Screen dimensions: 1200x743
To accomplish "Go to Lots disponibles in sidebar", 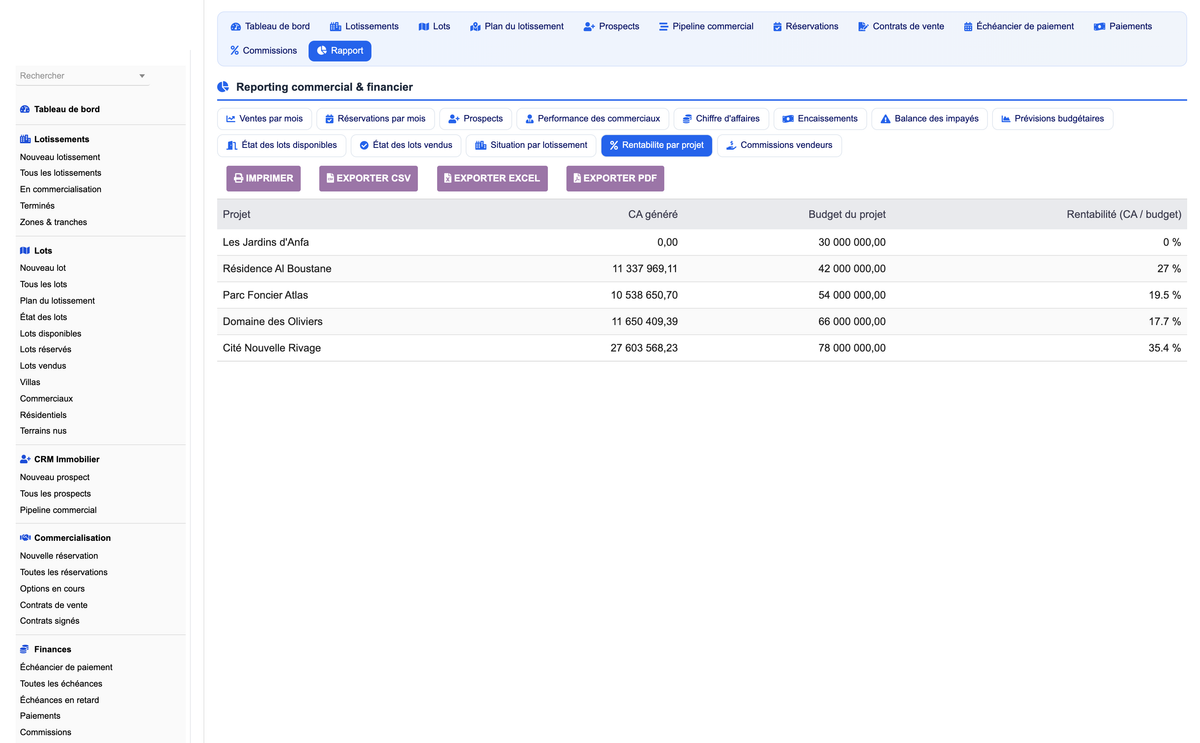I will pyautogui.click(x=51, y=333).
